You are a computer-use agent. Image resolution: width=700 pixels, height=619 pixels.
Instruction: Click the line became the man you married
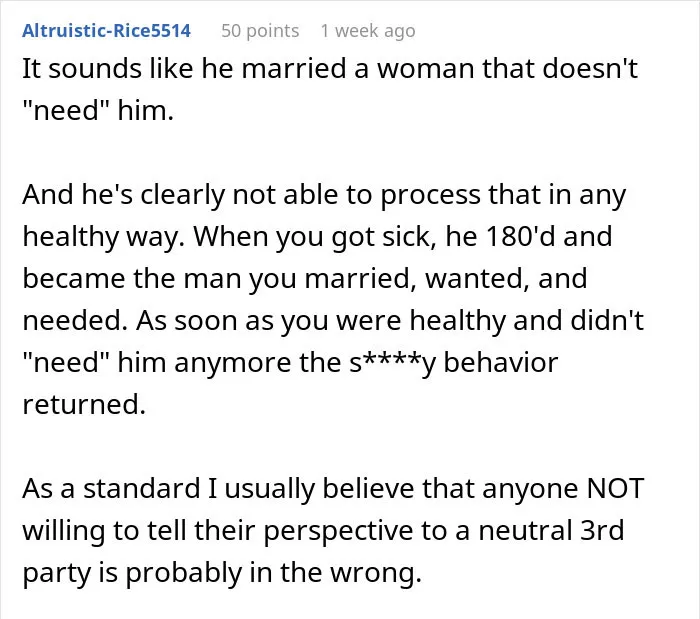[305, 278]
